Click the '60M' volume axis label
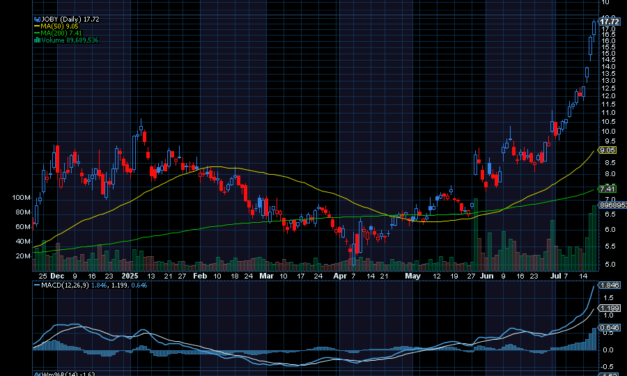627x376 pixels. point(23,227)
